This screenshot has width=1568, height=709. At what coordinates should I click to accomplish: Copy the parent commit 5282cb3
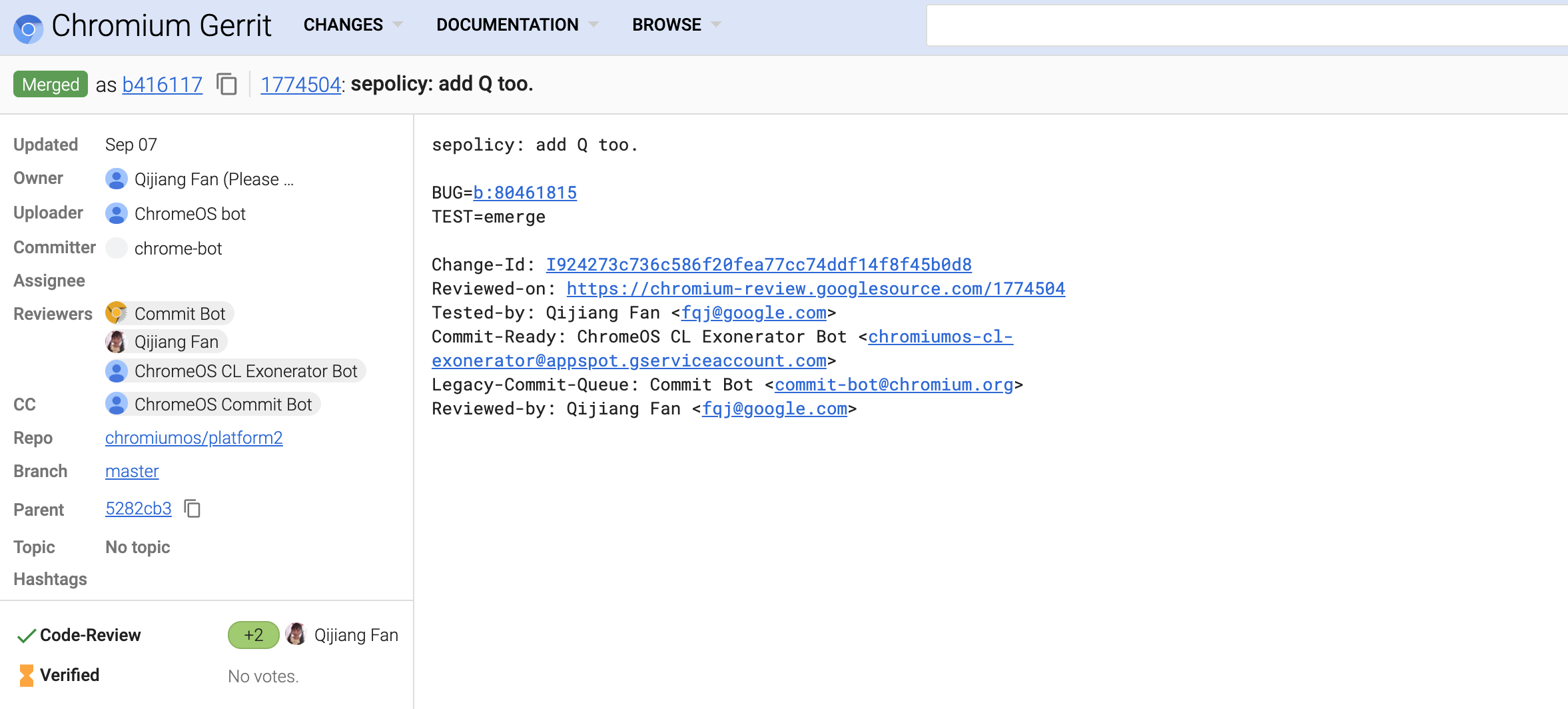click(x=193, y=509)
